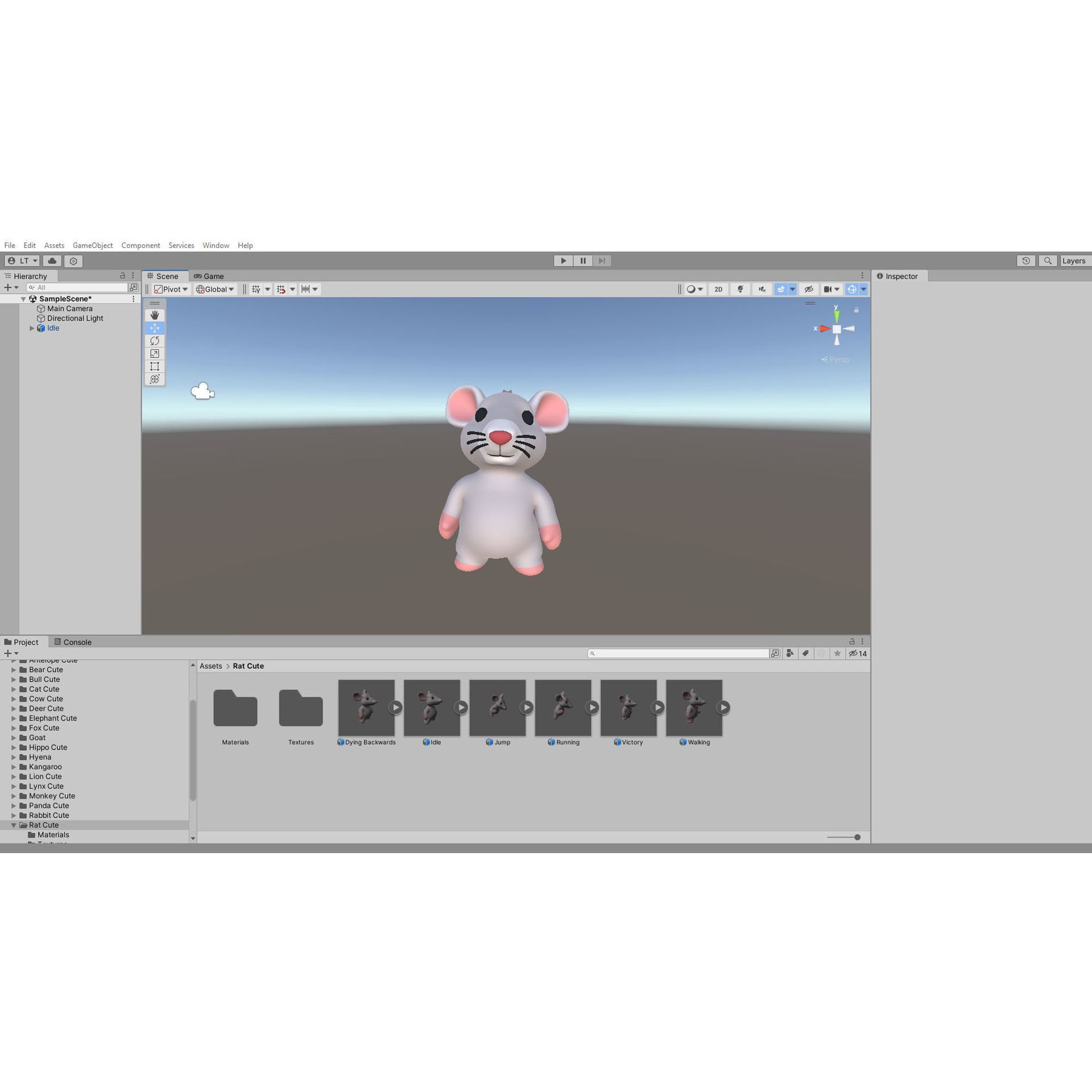Image resolution: width=1092 pixels, height=1092 pixels.
Task: Collapse the Rat Cute folder in Project
Action: click(x=13, y=825)
